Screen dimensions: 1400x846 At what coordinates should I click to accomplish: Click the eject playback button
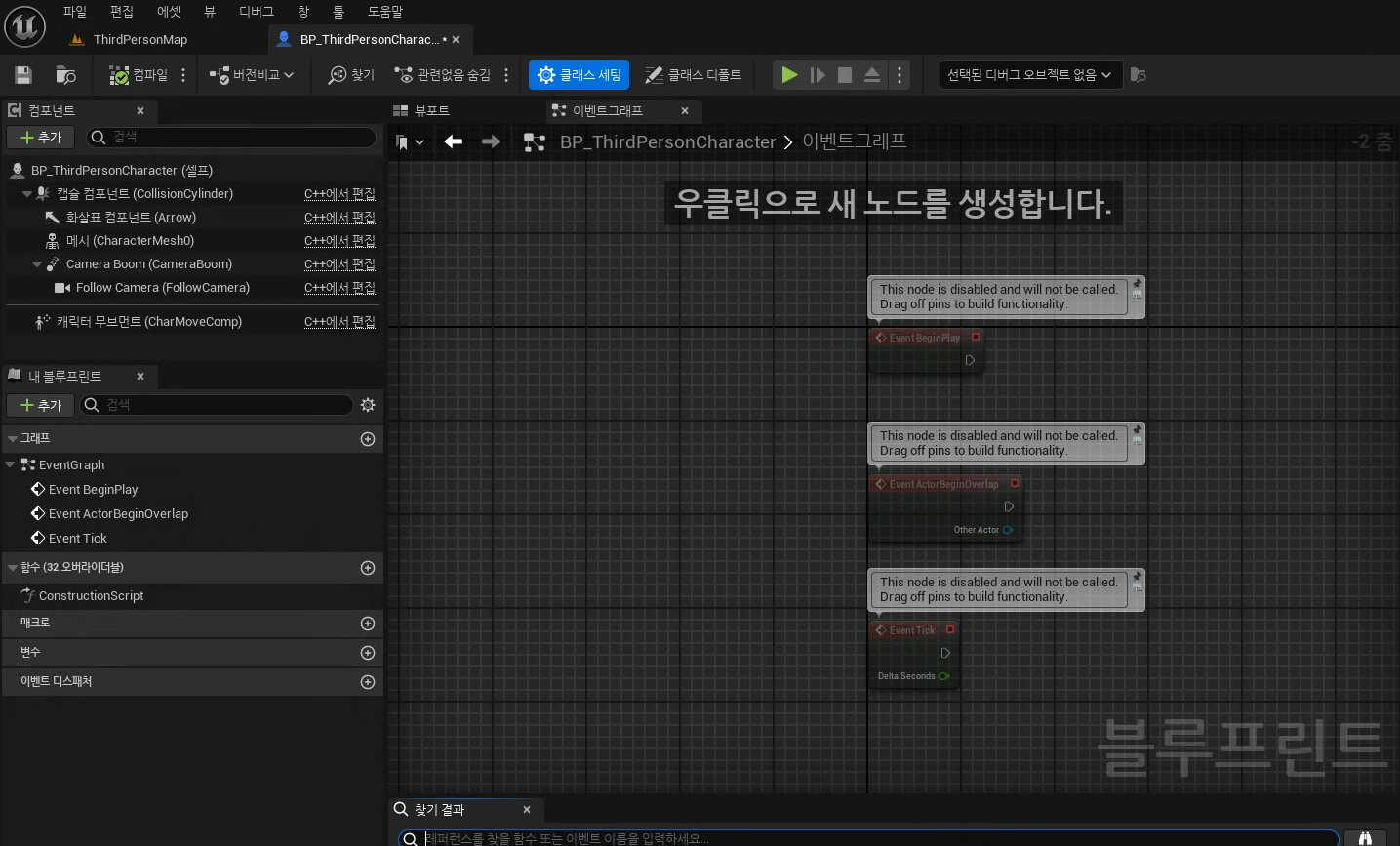point(872,75)
